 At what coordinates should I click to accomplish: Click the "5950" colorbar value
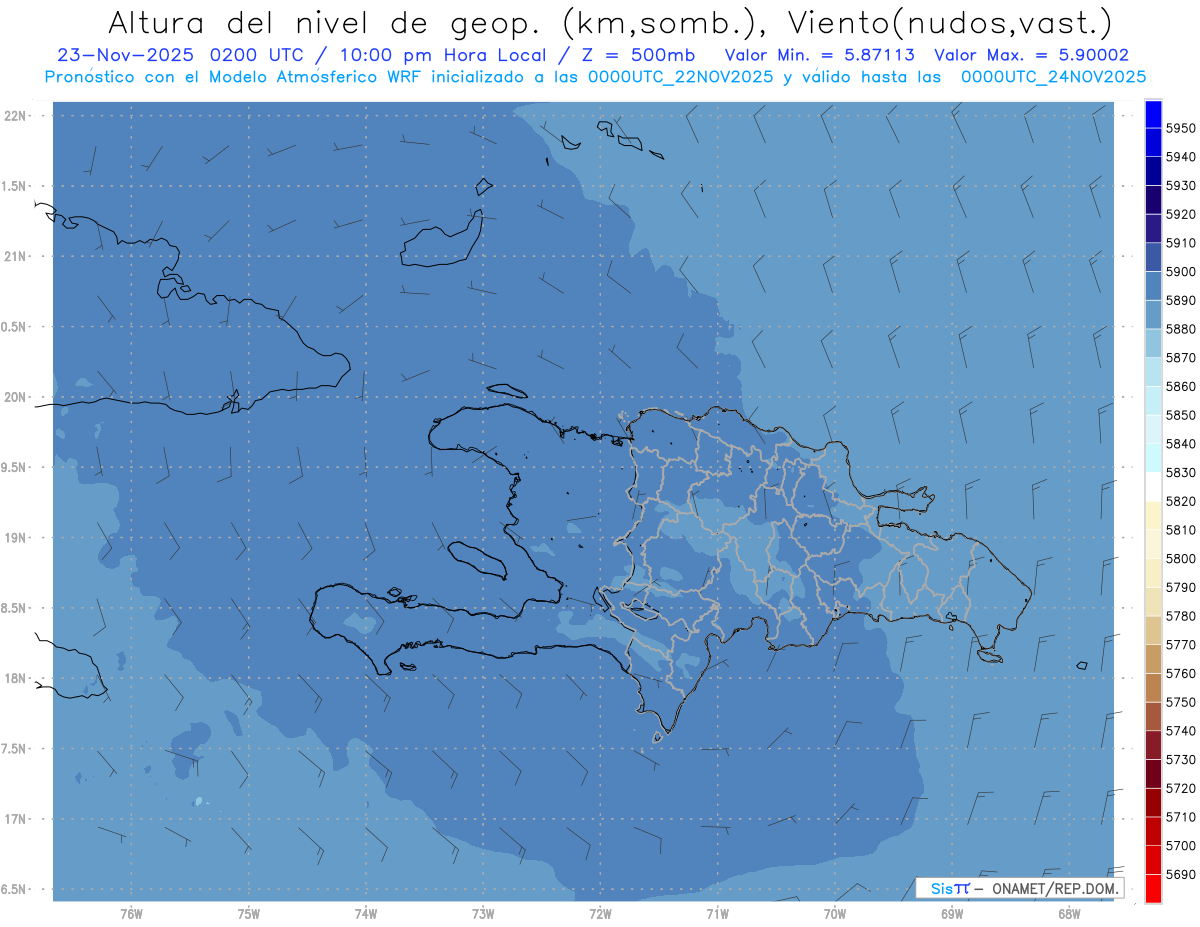(x=1180, y=129)
